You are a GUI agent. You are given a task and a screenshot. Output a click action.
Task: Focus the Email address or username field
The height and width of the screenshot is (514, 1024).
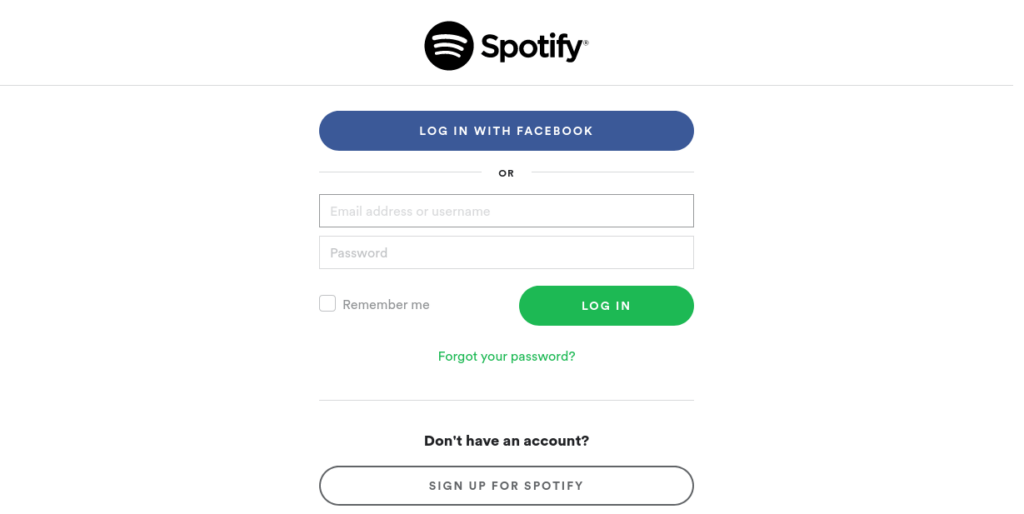(506, 211)
